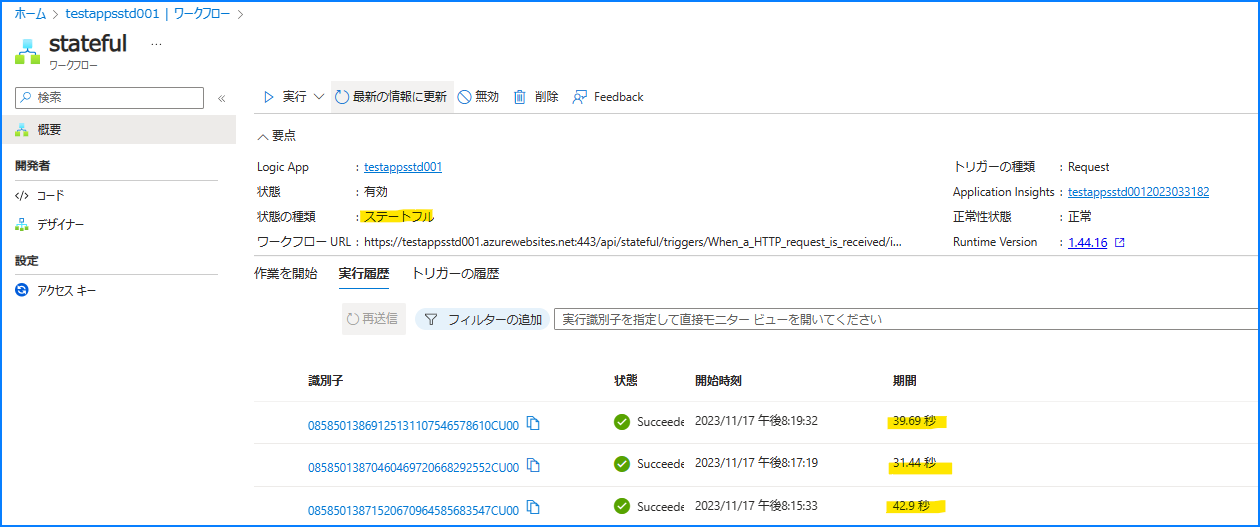Open run 08585013871520670964585683547CU00
Viewport: 1260px width, 527px height.
pyautogui.click(x=413, y=510)
